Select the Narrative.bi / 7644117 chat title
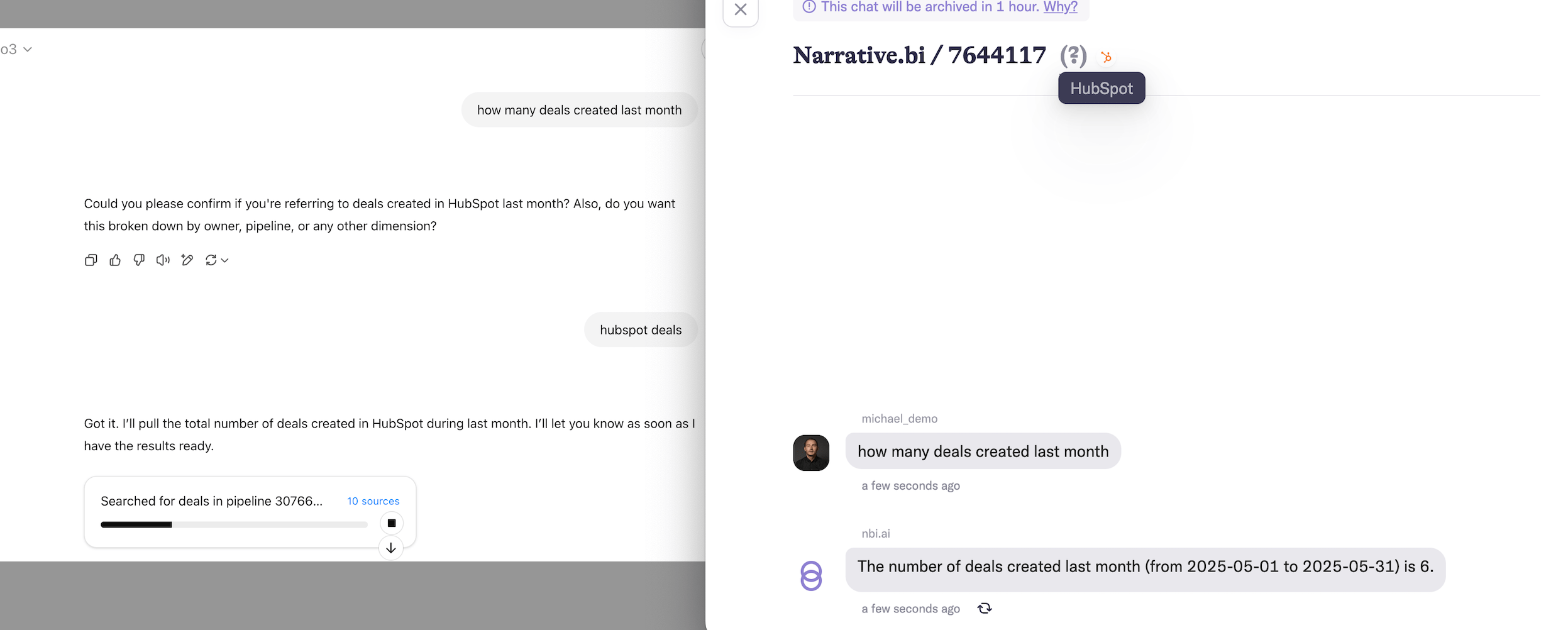The height and width of the screenshot is (630, 1568). tap(919, 55)
